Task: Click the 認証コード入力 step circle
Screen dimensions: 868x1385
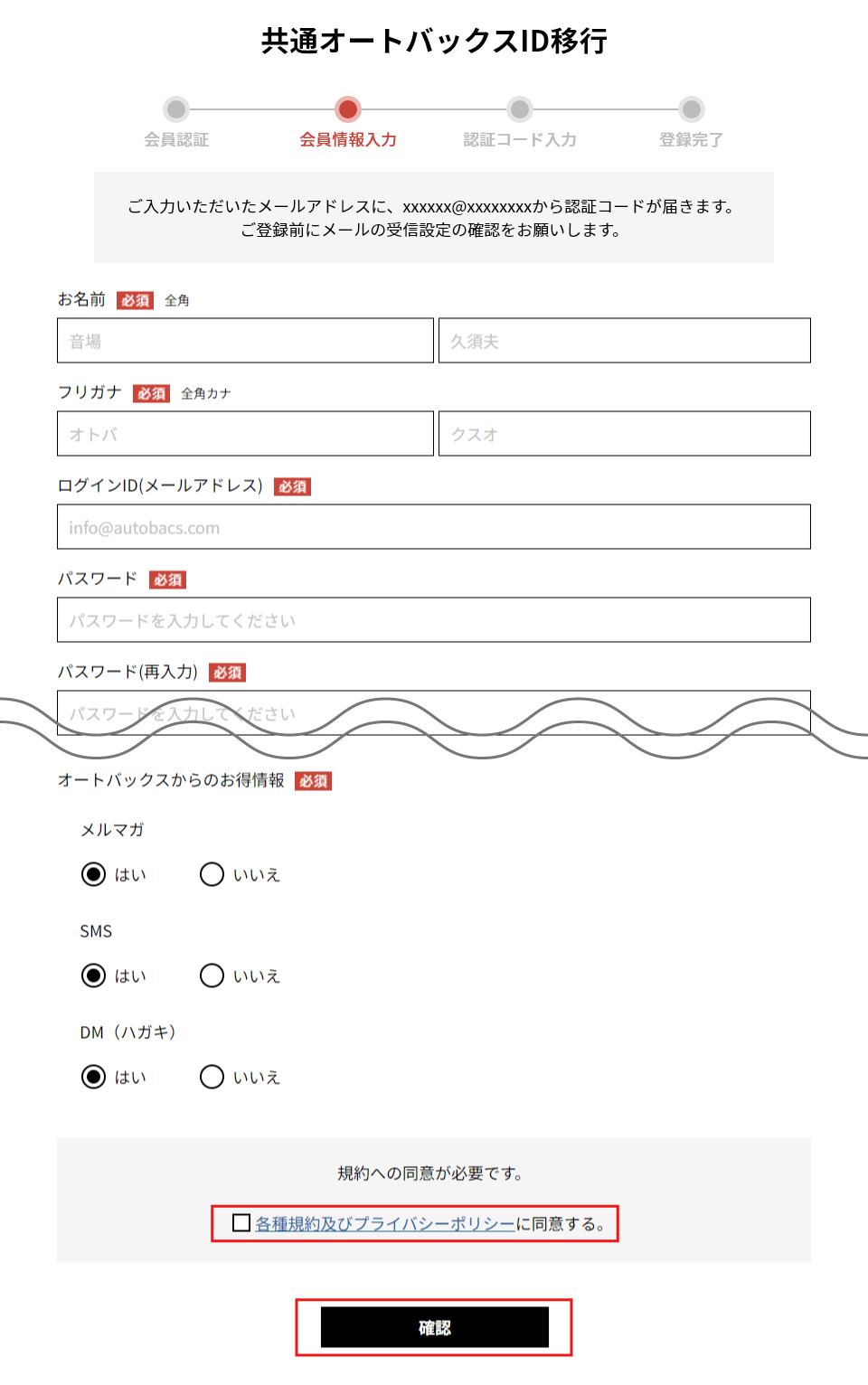Action: pyautogui.click(x=520, y=109)
